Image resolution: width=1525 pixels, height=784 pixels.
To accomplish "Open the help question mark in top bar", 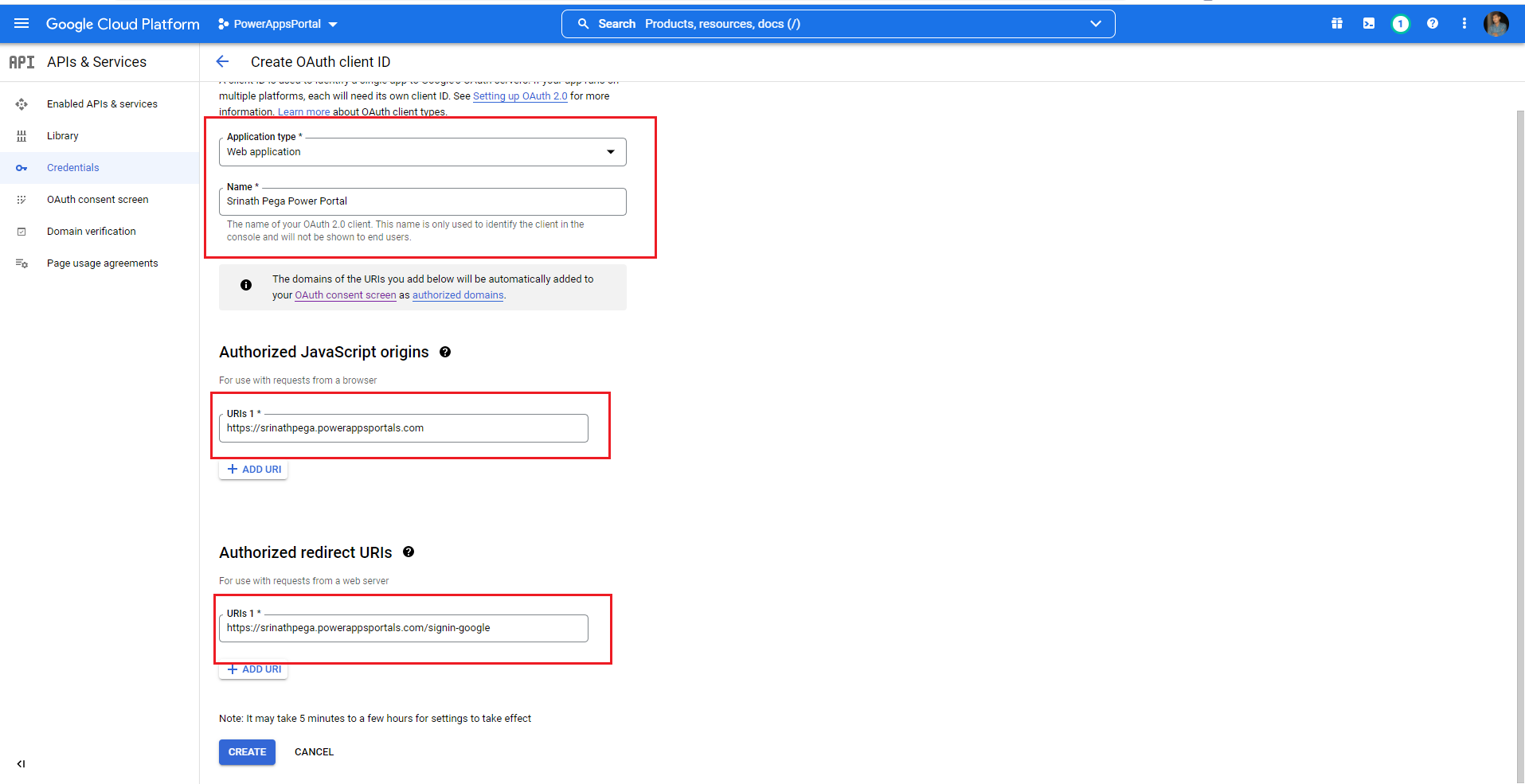I will [1433, 24].
